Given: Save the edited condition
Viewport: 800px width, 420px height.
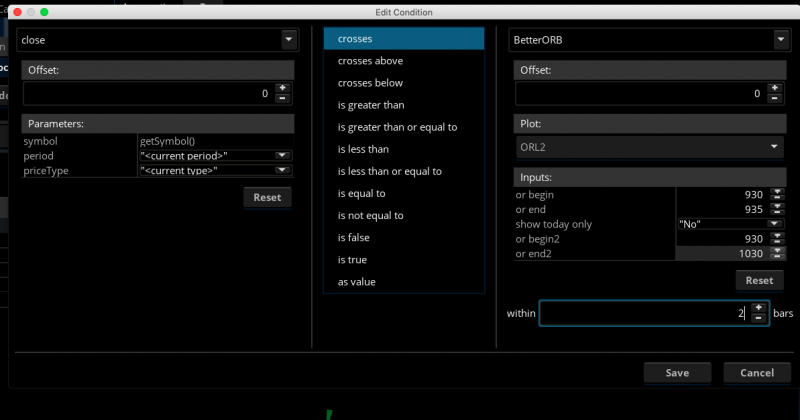Looking at the screenshot, I should (677, 373).
